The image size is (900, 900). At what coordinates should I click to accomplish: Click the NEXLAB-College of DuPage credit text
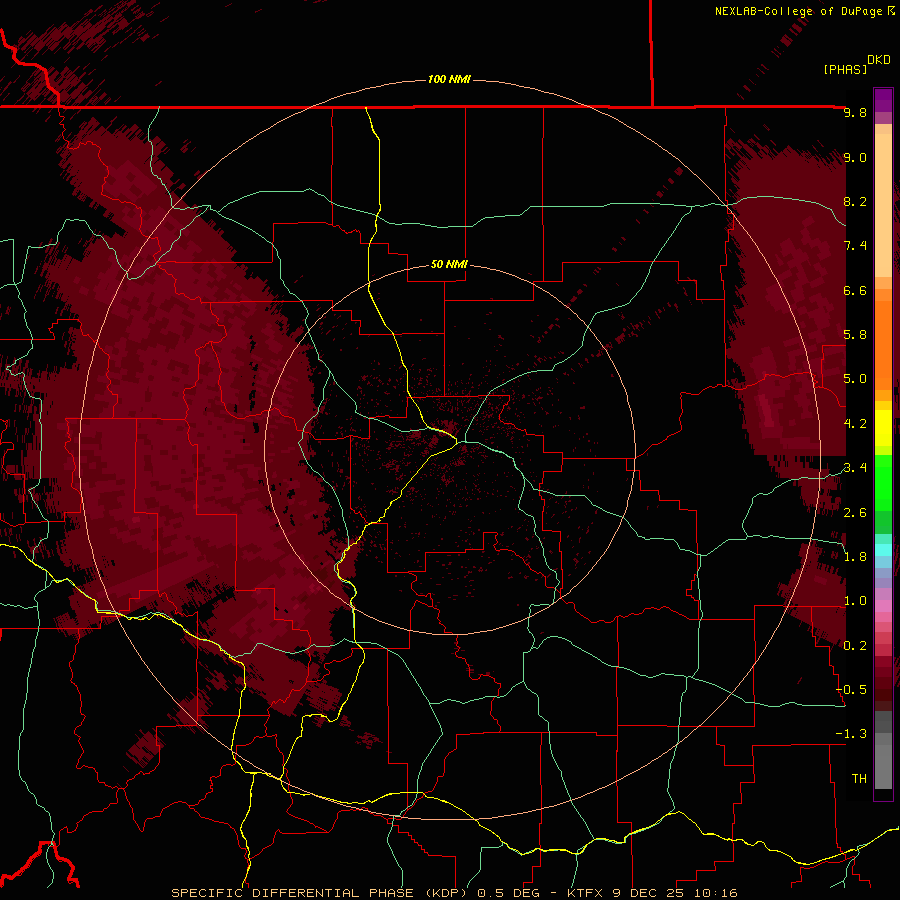point(798,11)
